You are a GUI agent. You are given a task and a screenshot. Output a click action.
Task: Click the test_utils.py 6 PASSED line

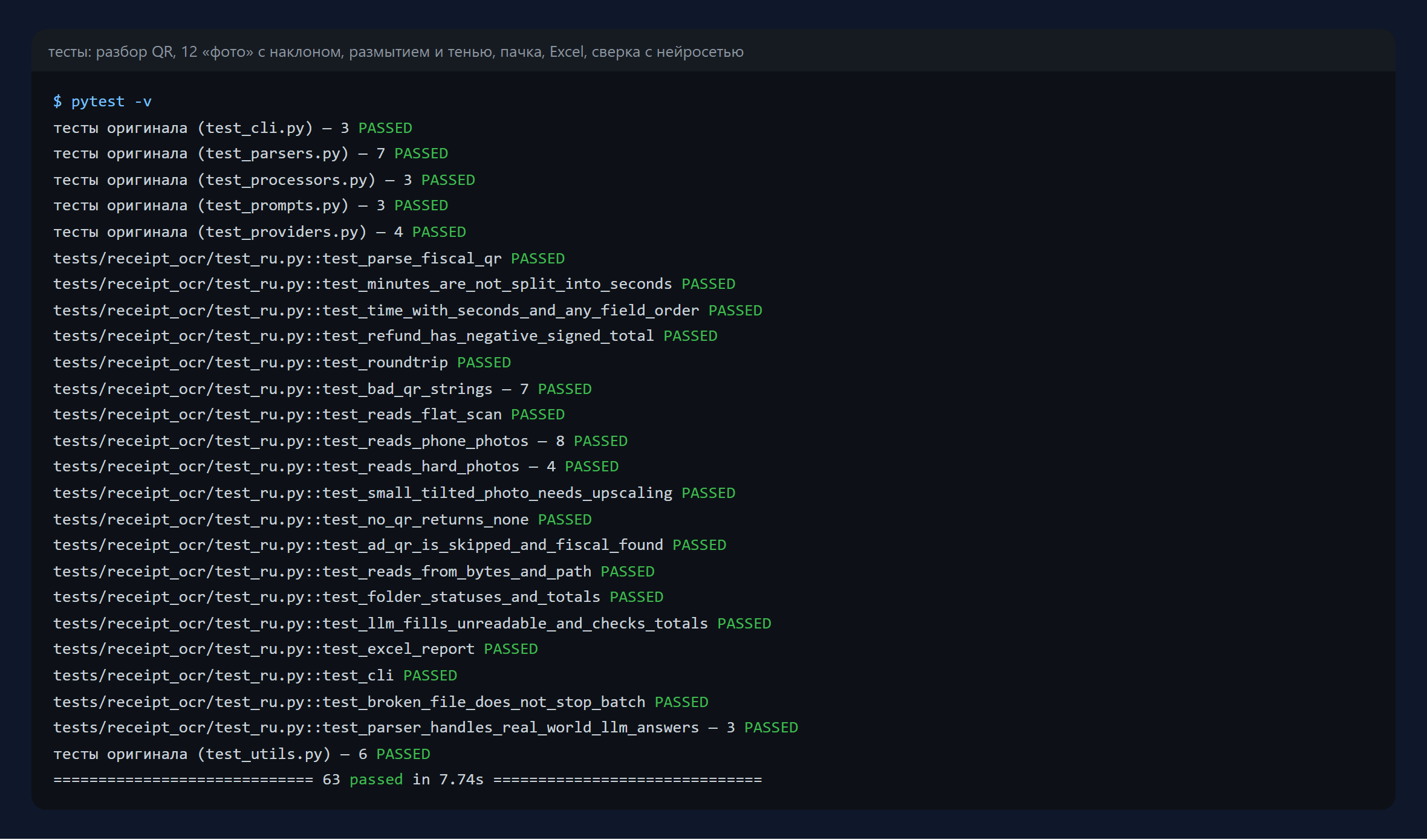point(242,754)
